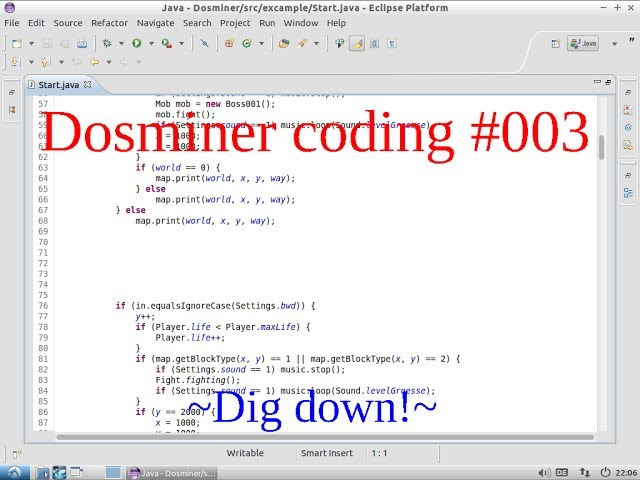Open the Debug configurations dropdown arrow
The image size is (640, 480).
click(121, 44)
